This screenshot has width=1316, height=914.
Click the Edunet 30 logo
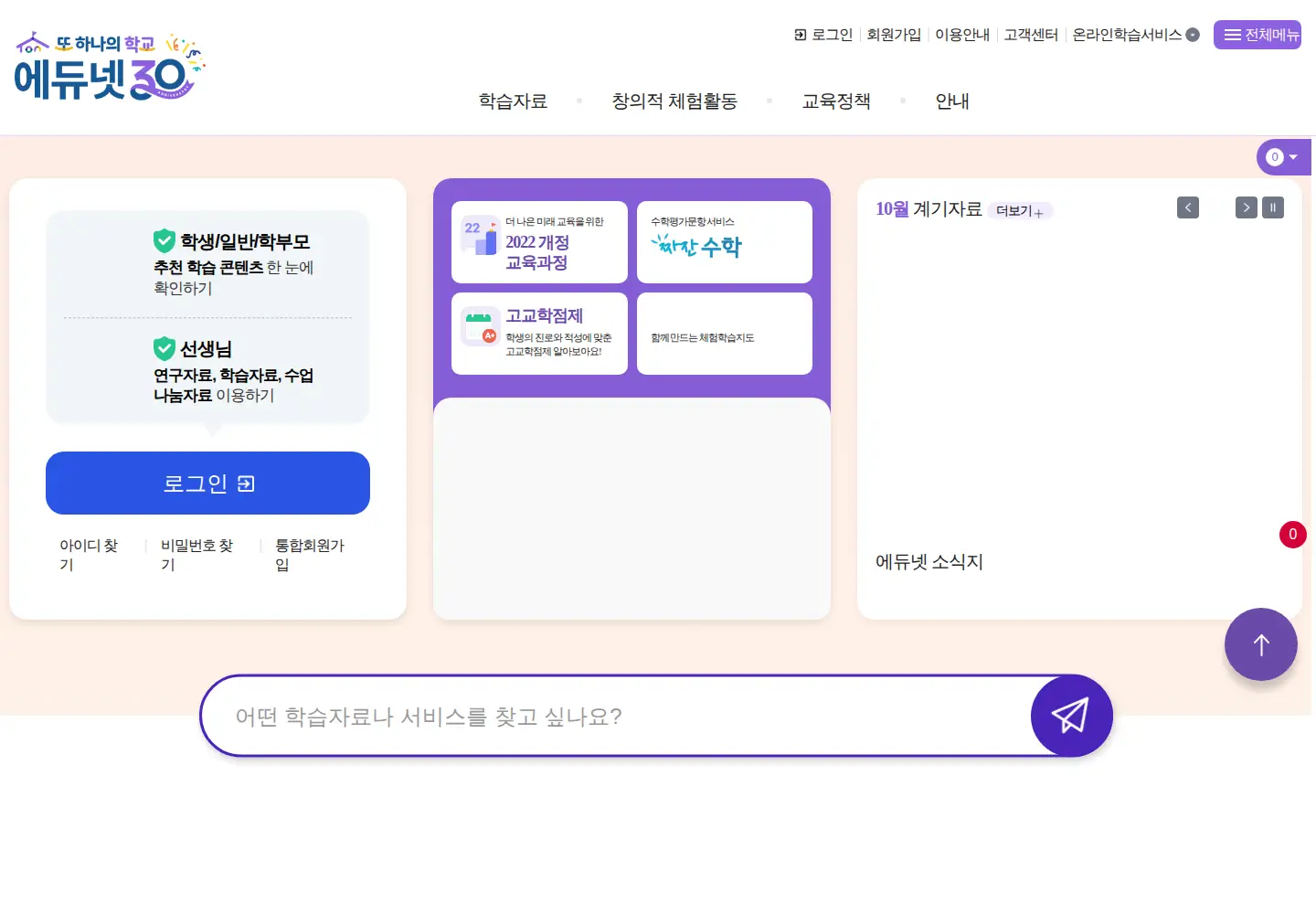tap(110, 66)
